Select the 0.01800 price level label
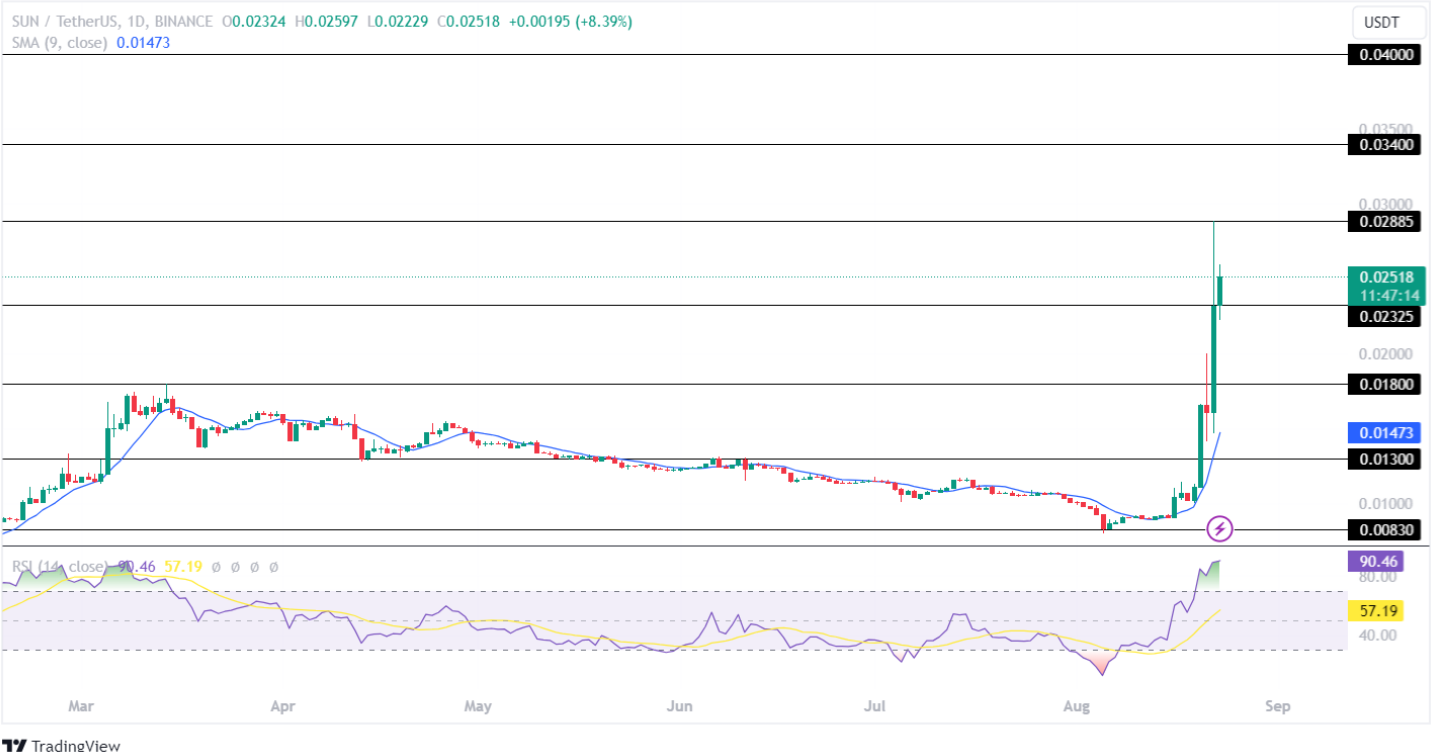The width and height of the screenshot is (1432, 752). (1385, 384)
